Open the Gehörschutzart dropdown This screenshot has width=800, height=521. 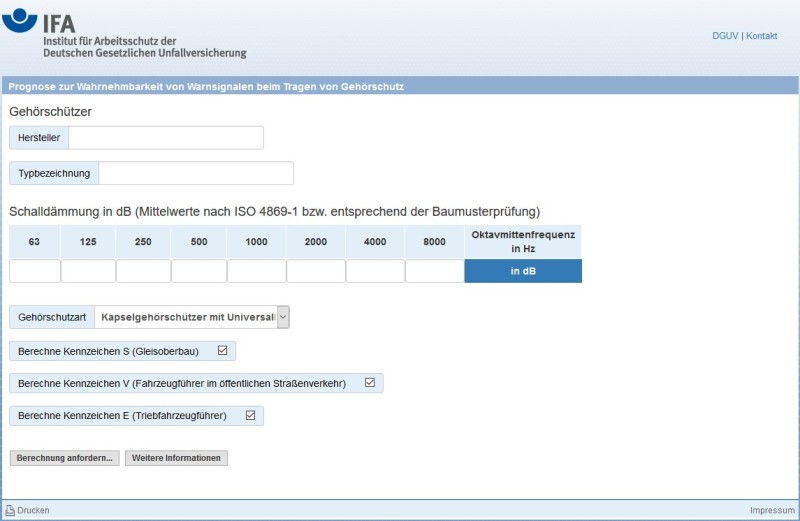(192, 317)
